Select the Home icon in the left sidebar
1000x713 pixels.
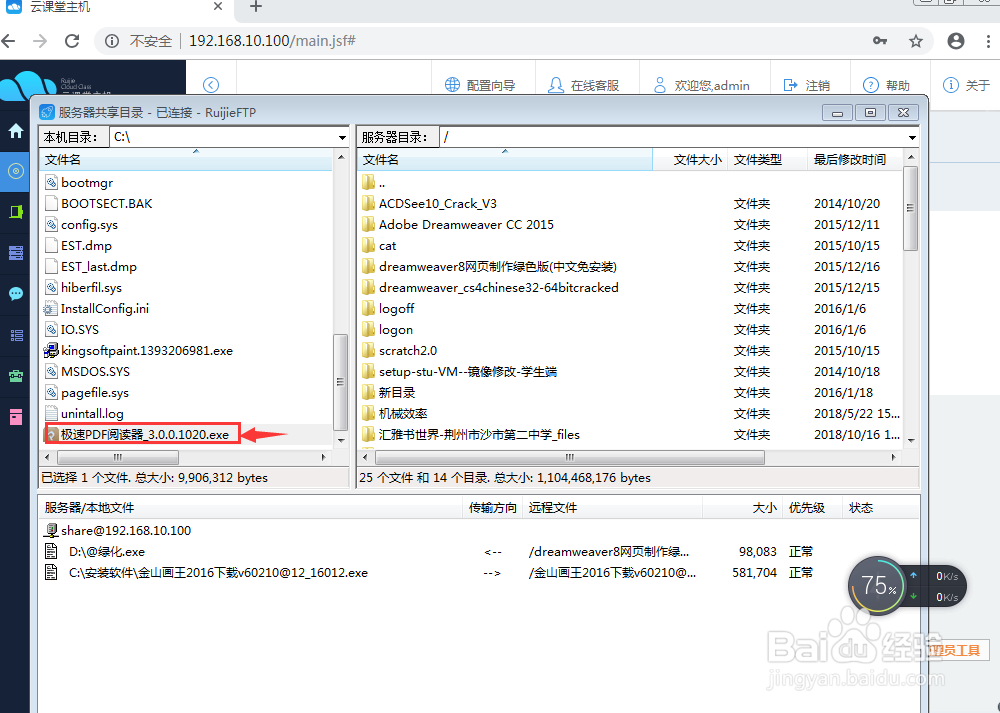[x=15, y=130]
